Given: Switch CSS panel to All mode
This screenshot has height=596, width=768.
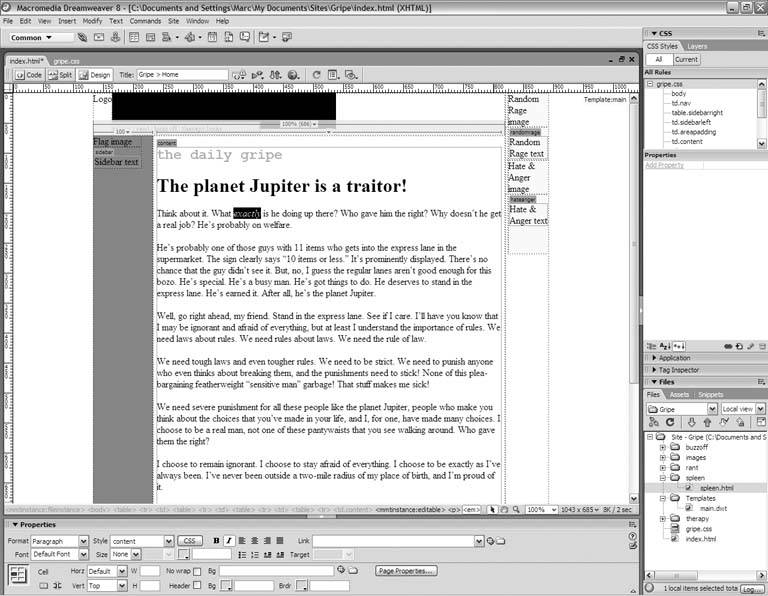Looking at the screenshot, I should pos(659,59).
